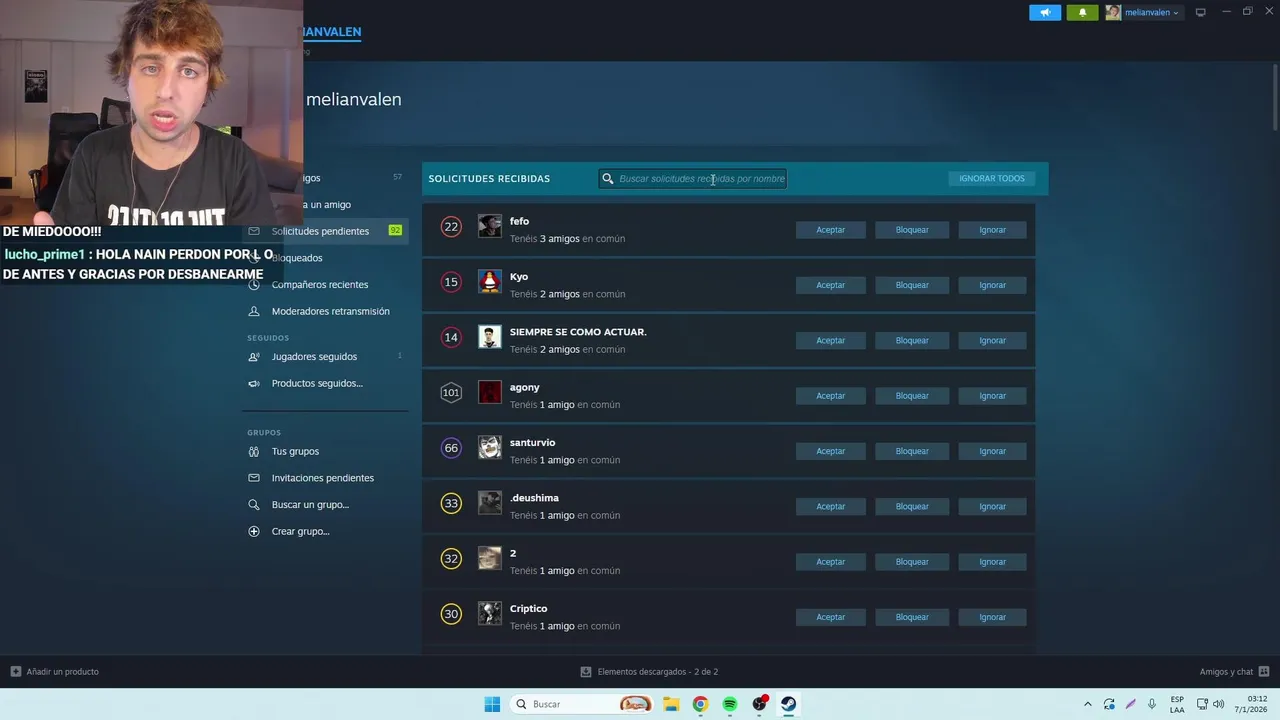Click .deushima's level 33 badge
This screenshot has height=720, width=1280.
tap(451, 503)
